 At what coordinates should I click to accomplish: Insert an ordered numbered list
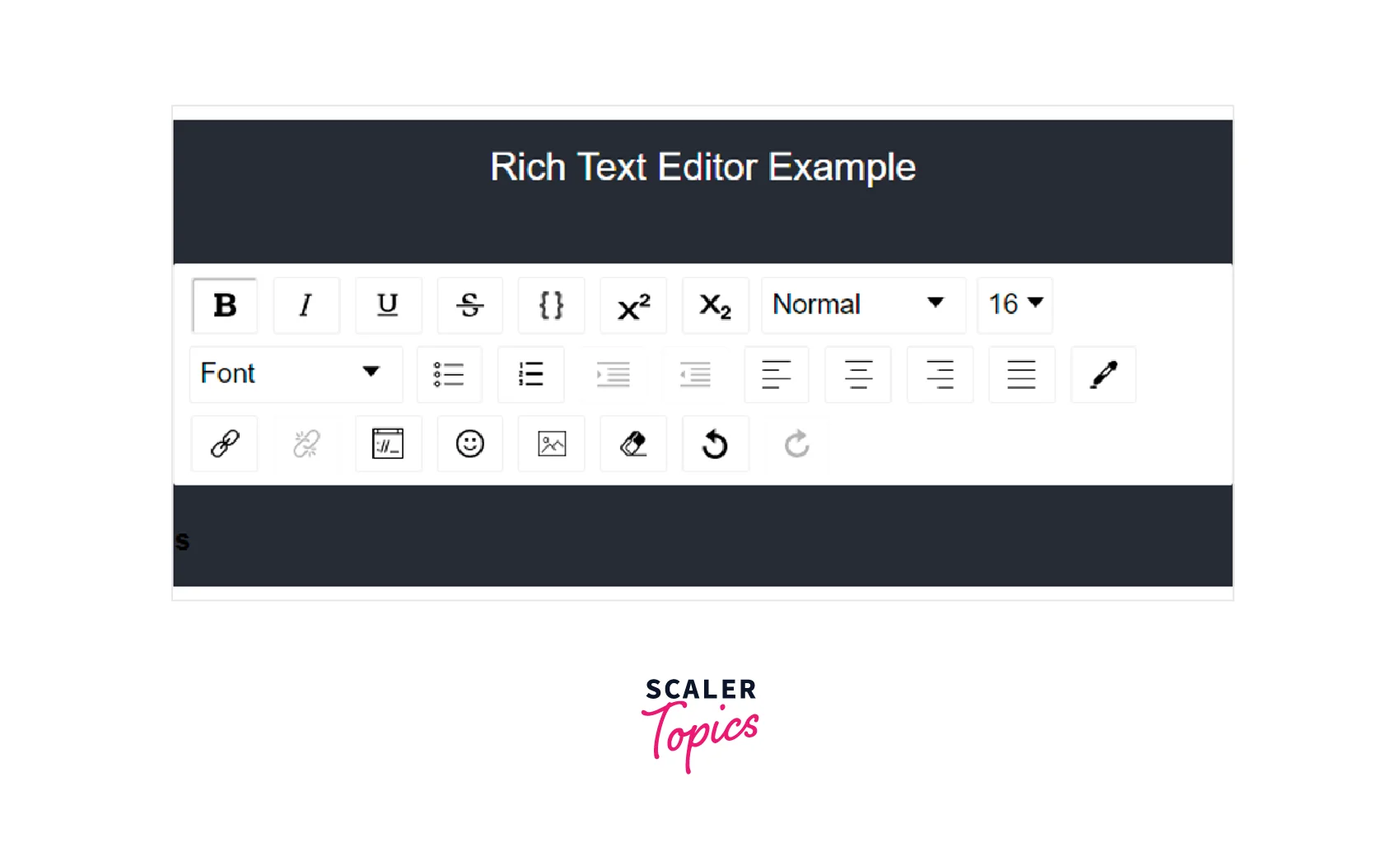pyautogui.click(x=531, y=374)
